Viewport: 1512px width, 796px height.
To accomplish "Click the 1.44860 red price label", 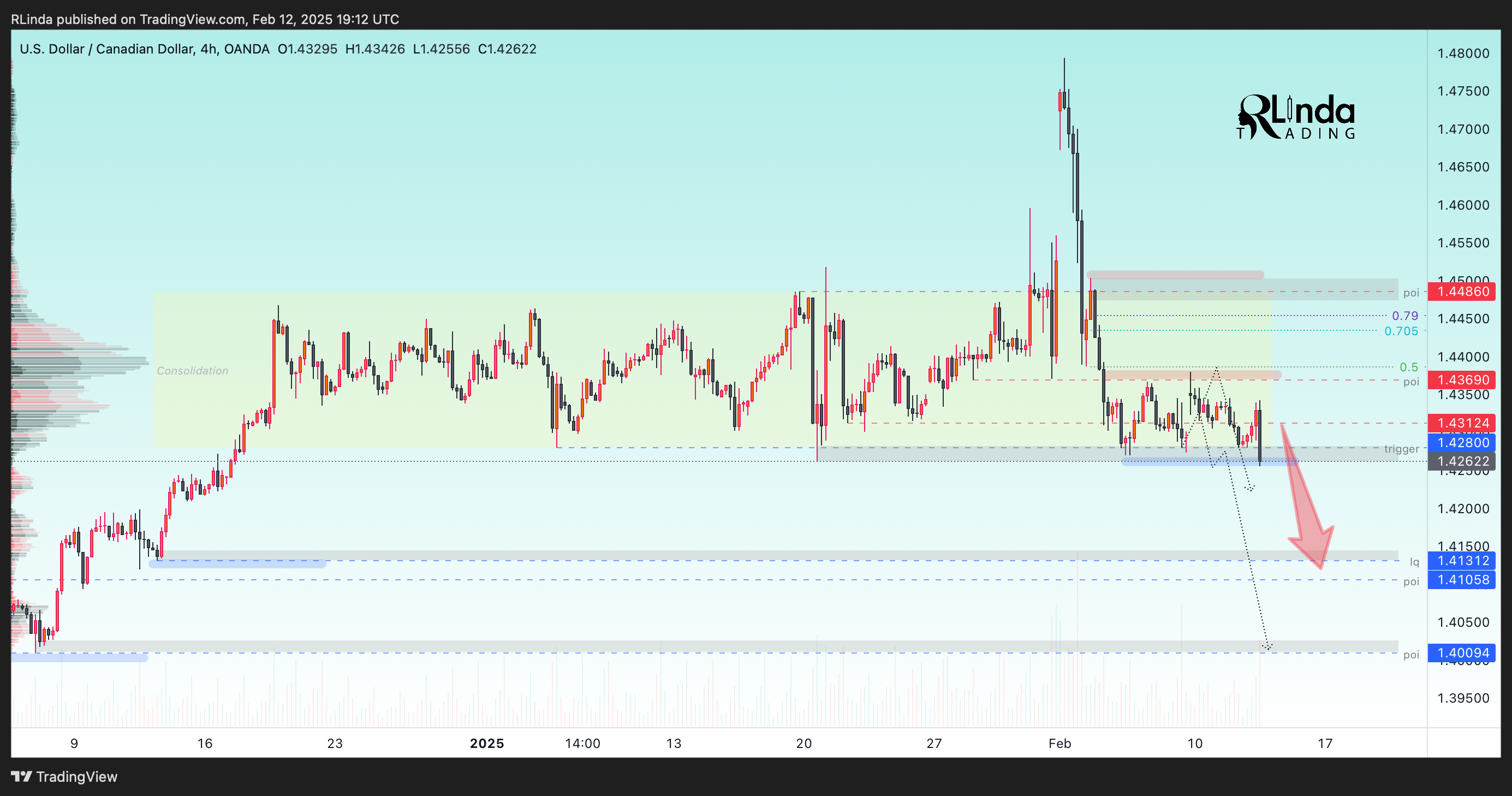I will [1462, 292].
